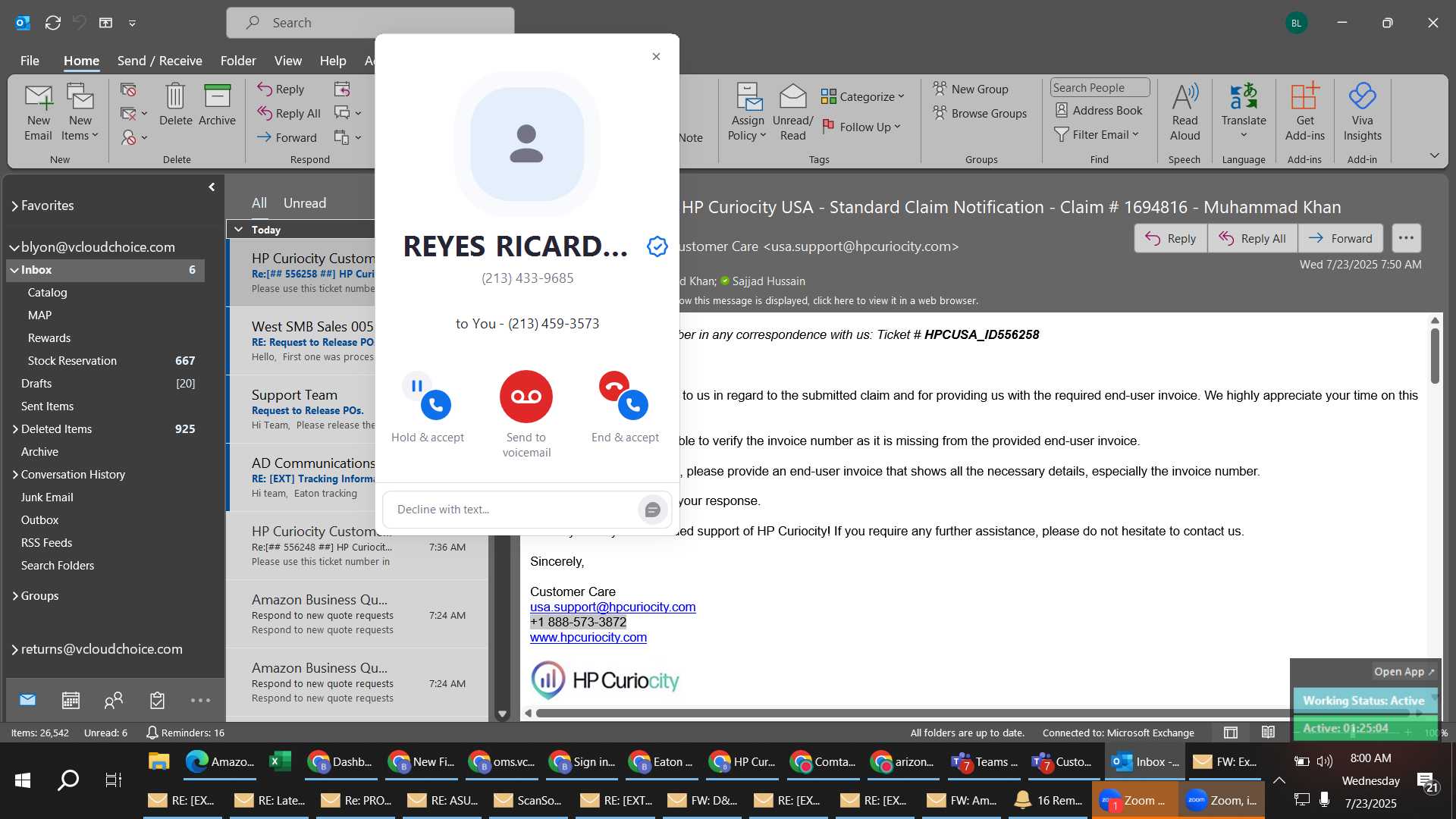
Task: Click Forward in the reading pane
Action: [x=1340, y=238]
